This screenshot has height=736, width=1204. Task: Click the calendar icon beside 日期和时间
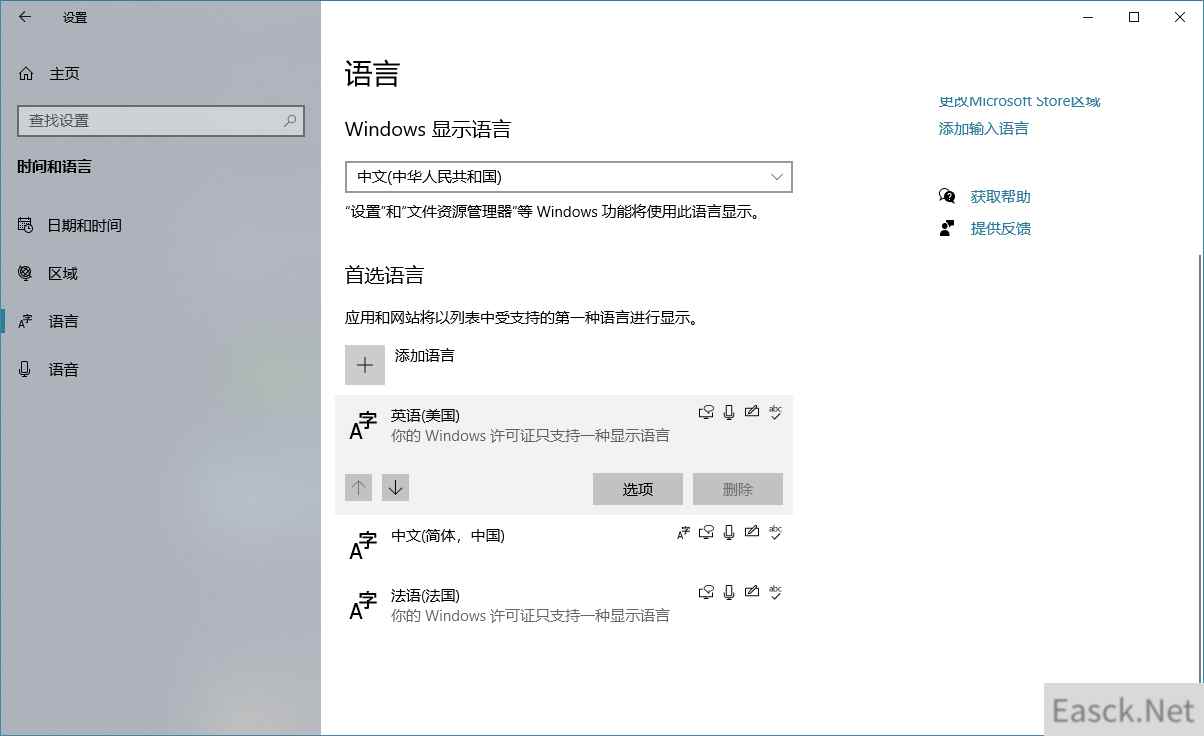[x=26, y=225]
